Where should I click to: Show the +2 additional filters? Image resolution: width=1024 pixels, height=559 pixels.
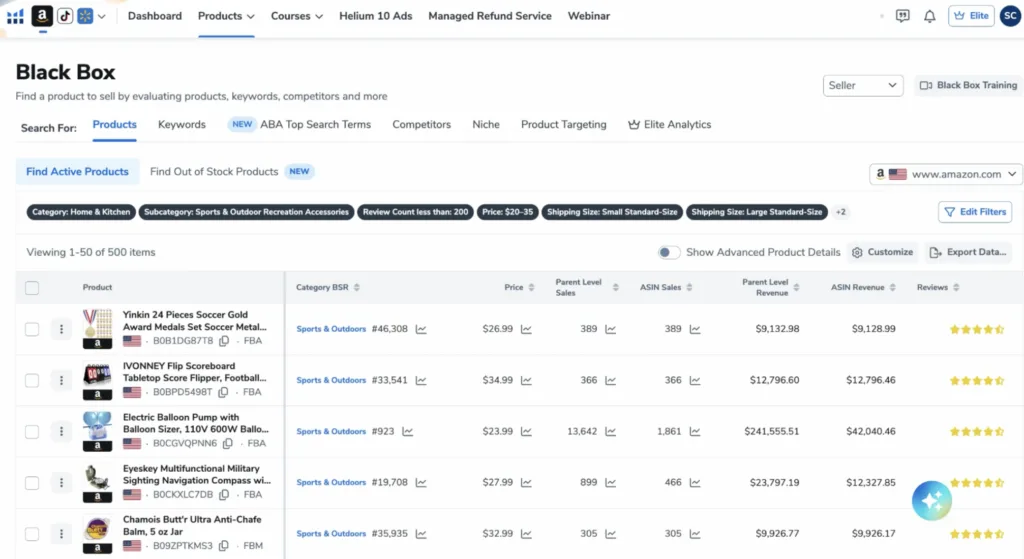coord(841,212)
